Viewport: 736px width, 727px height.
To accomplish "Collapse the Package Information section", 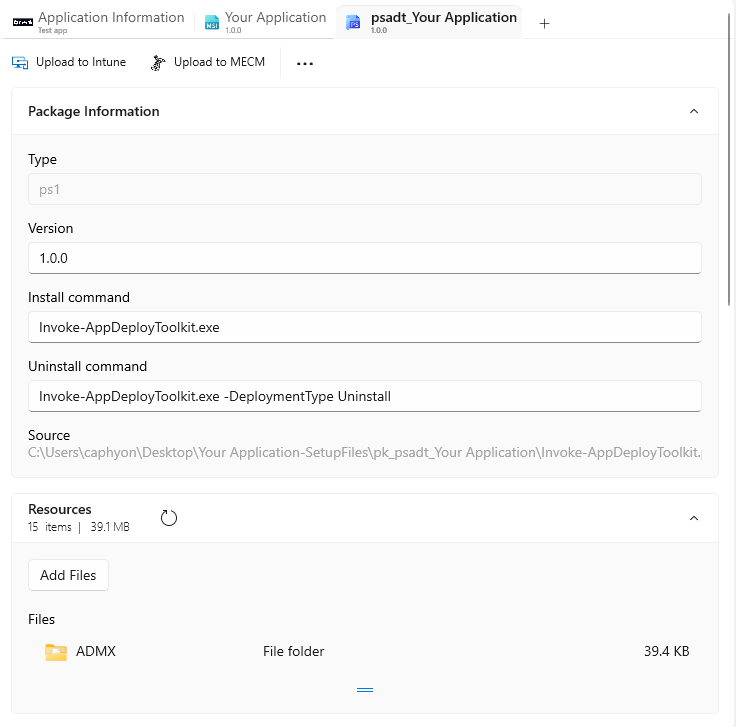I will pyautogui.click(x=694, y=112).
